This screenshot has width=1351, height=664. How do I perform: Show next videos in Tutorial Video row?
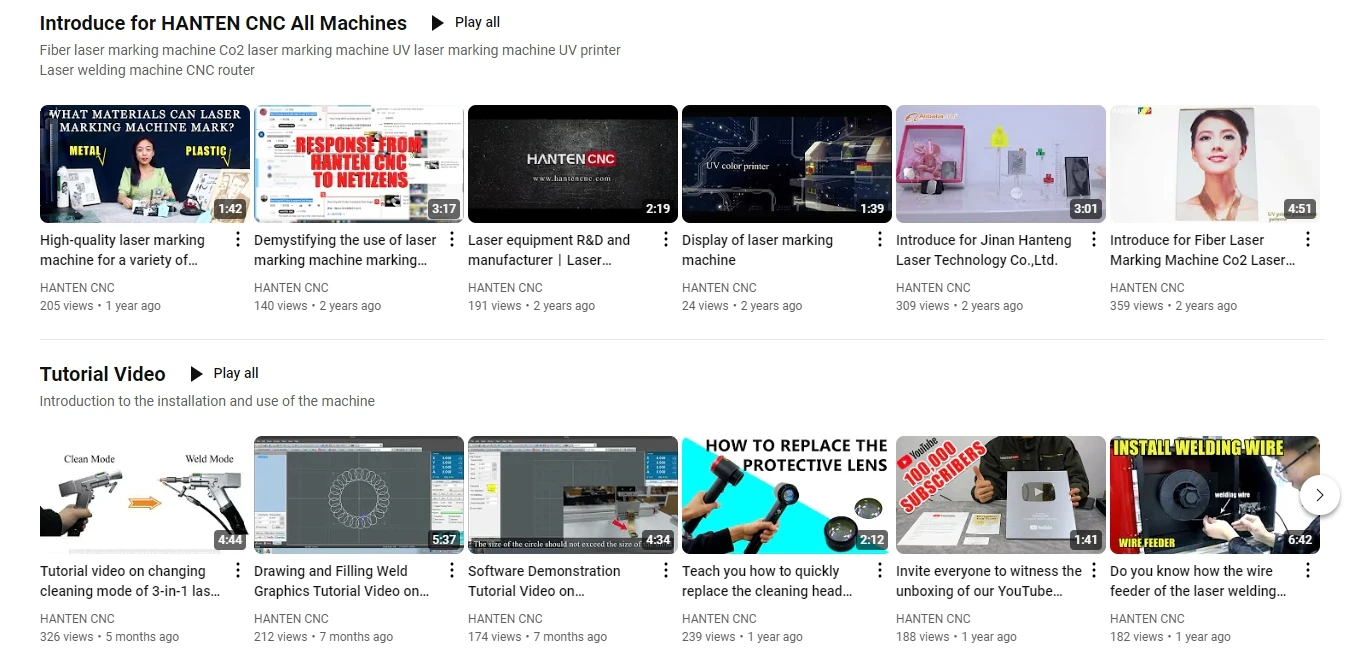coord(1320,495)
